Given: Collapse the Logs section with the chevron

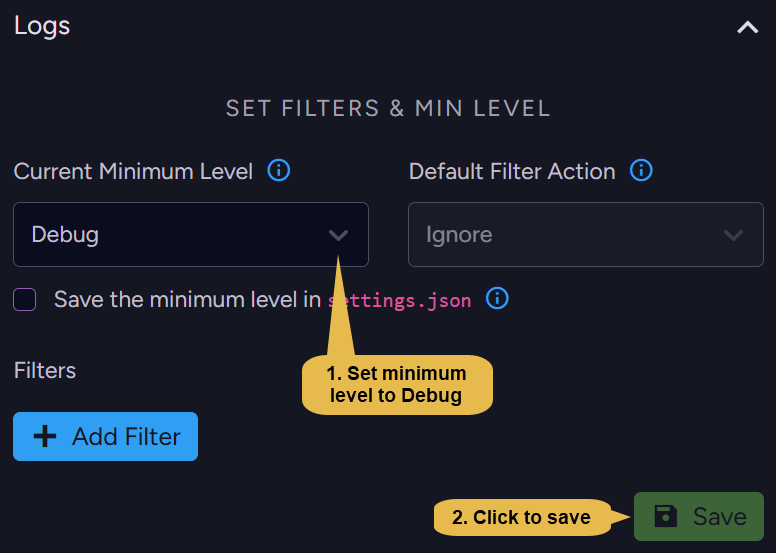Looking at the screenshot, I should click(x=747, y=27).
